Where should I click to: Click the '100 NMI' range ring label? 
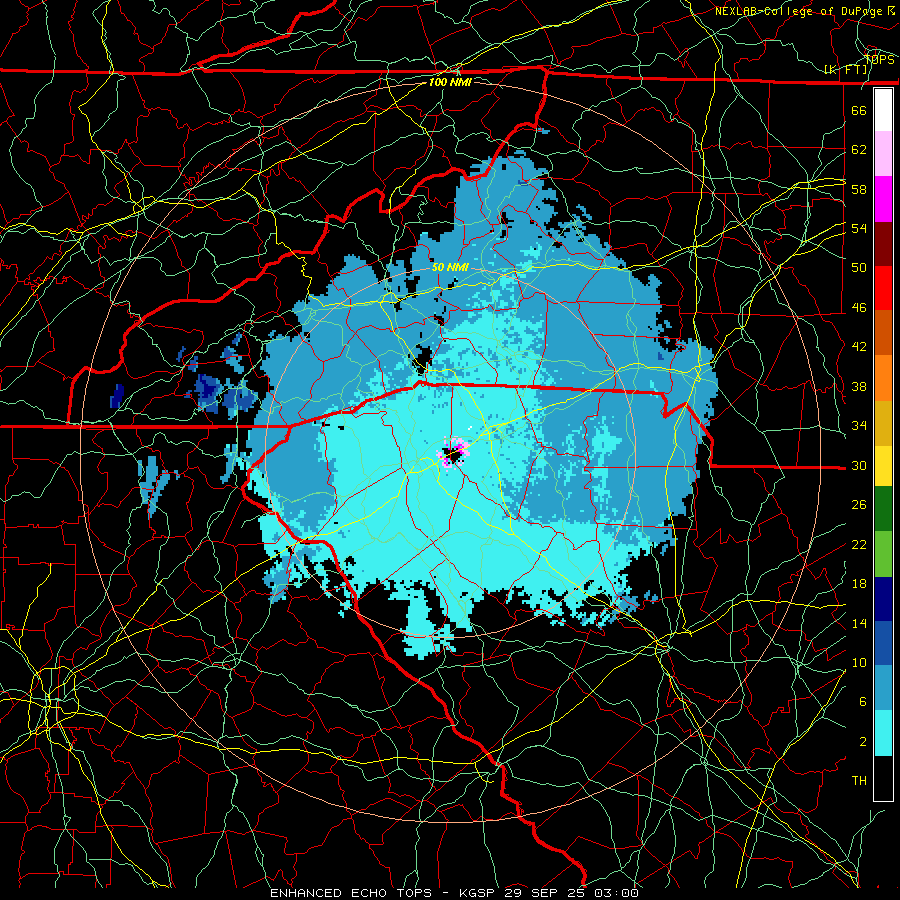tap(450, 82)
